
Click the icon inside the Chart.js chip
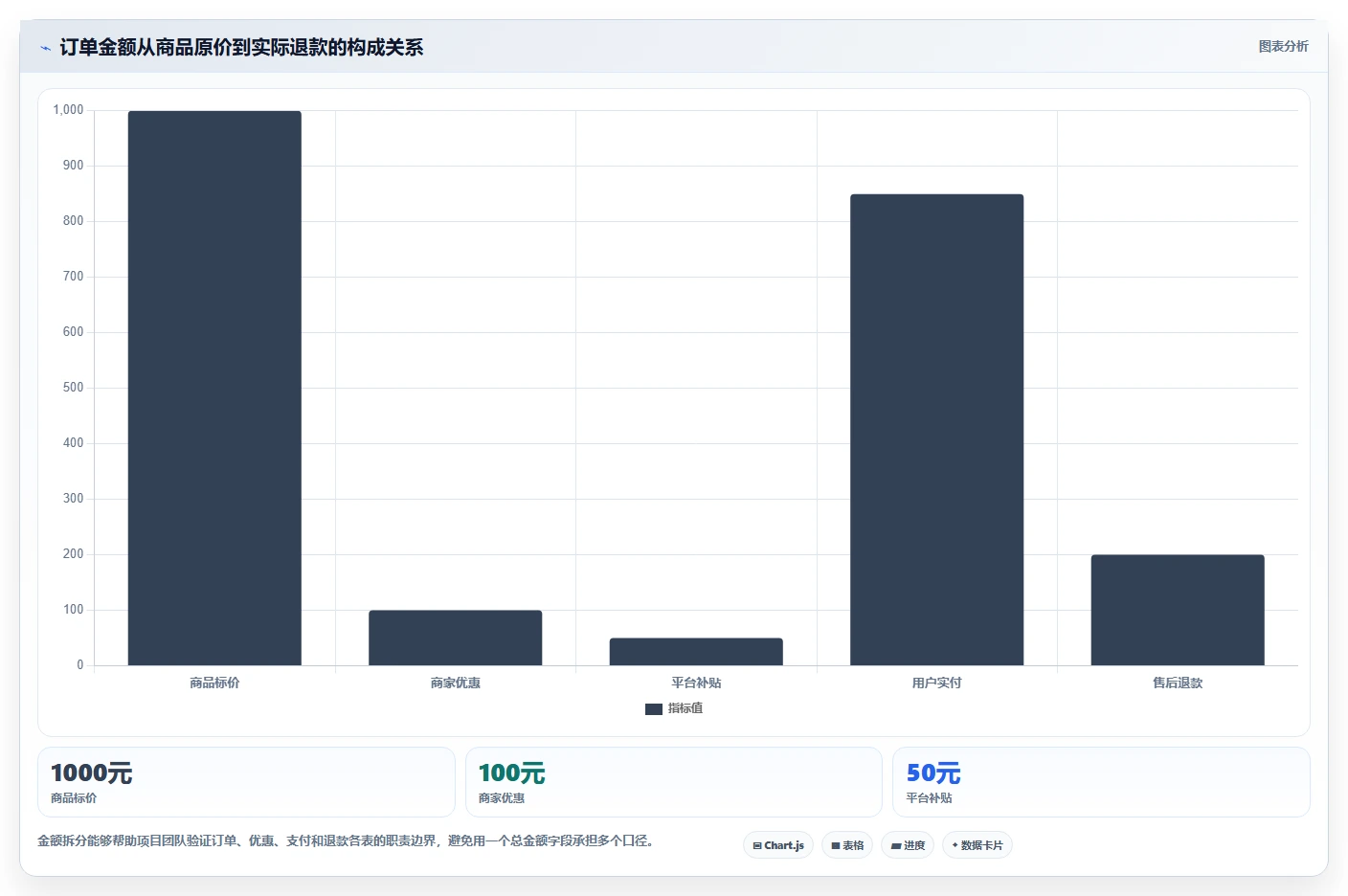757,846
